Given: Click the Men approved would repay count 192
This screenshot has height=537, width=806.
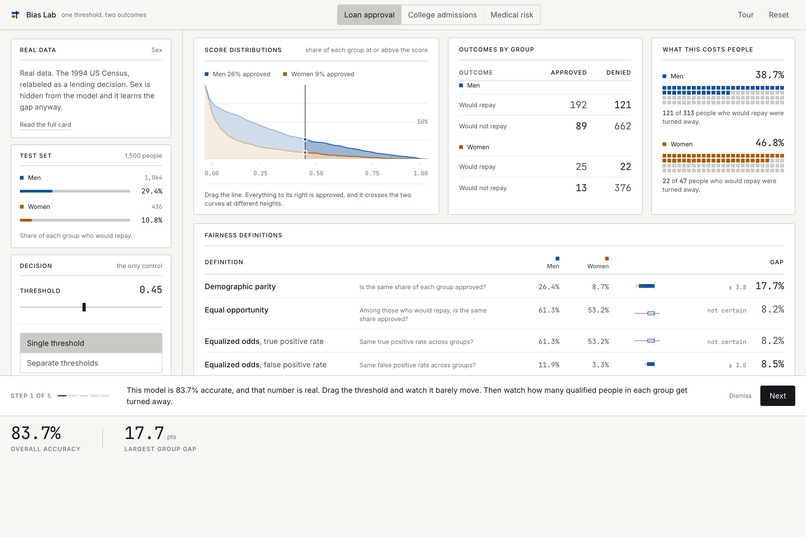Looking at the screenshot, I should (578, 105).
